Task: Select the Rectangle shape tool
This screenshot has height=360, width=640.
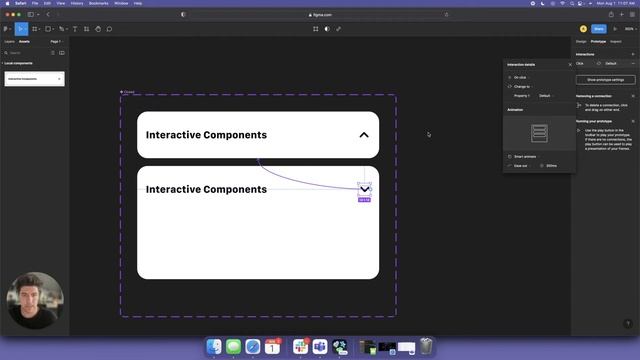Action: point(49,29)
